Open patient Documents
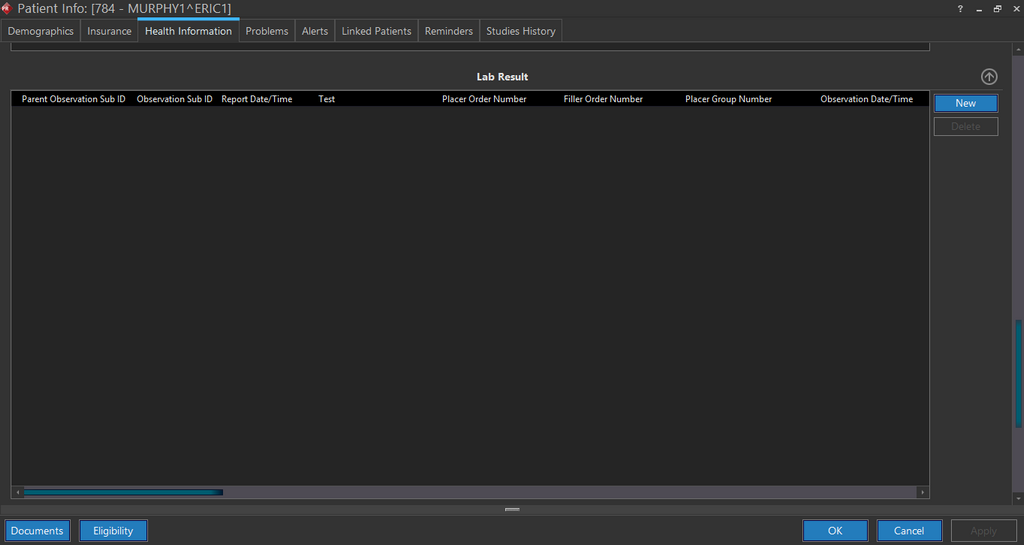1024x545 pixels. (37, 531)
